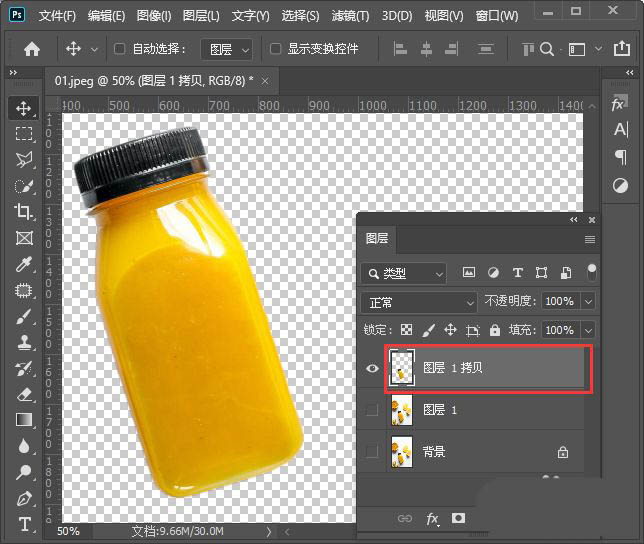The image size is (644, 544).
Task: Show the 图层 1 layer
Action: pyautogui.click(x=372, y=409)
